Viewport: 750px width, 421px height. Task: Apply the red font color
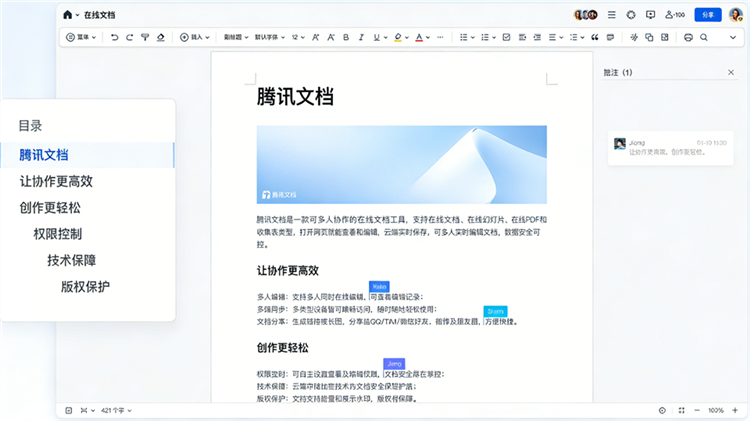pyautogui.click(x=419, y=37)
